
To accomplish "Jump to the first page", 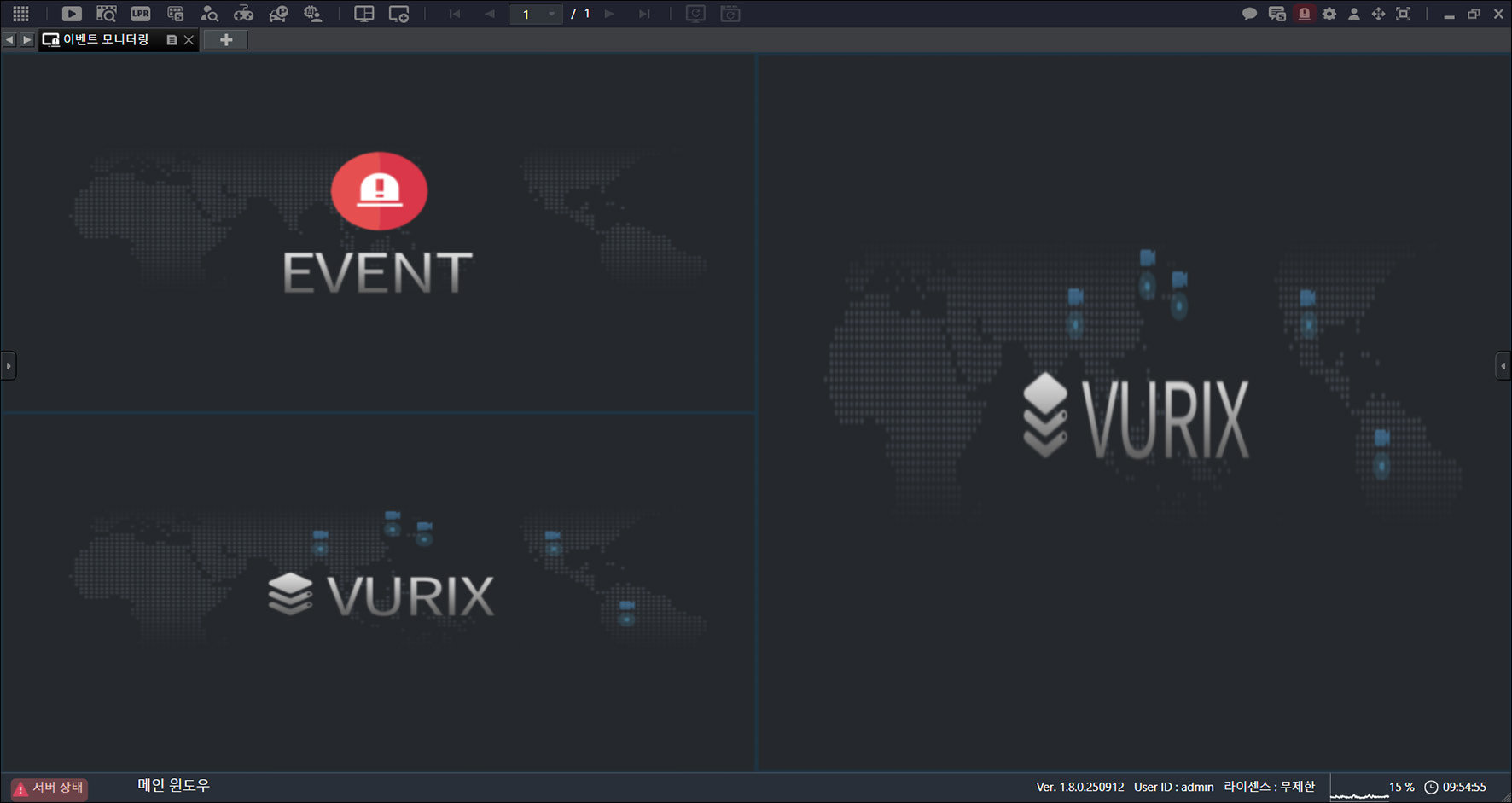I will (x=455, y=14).
